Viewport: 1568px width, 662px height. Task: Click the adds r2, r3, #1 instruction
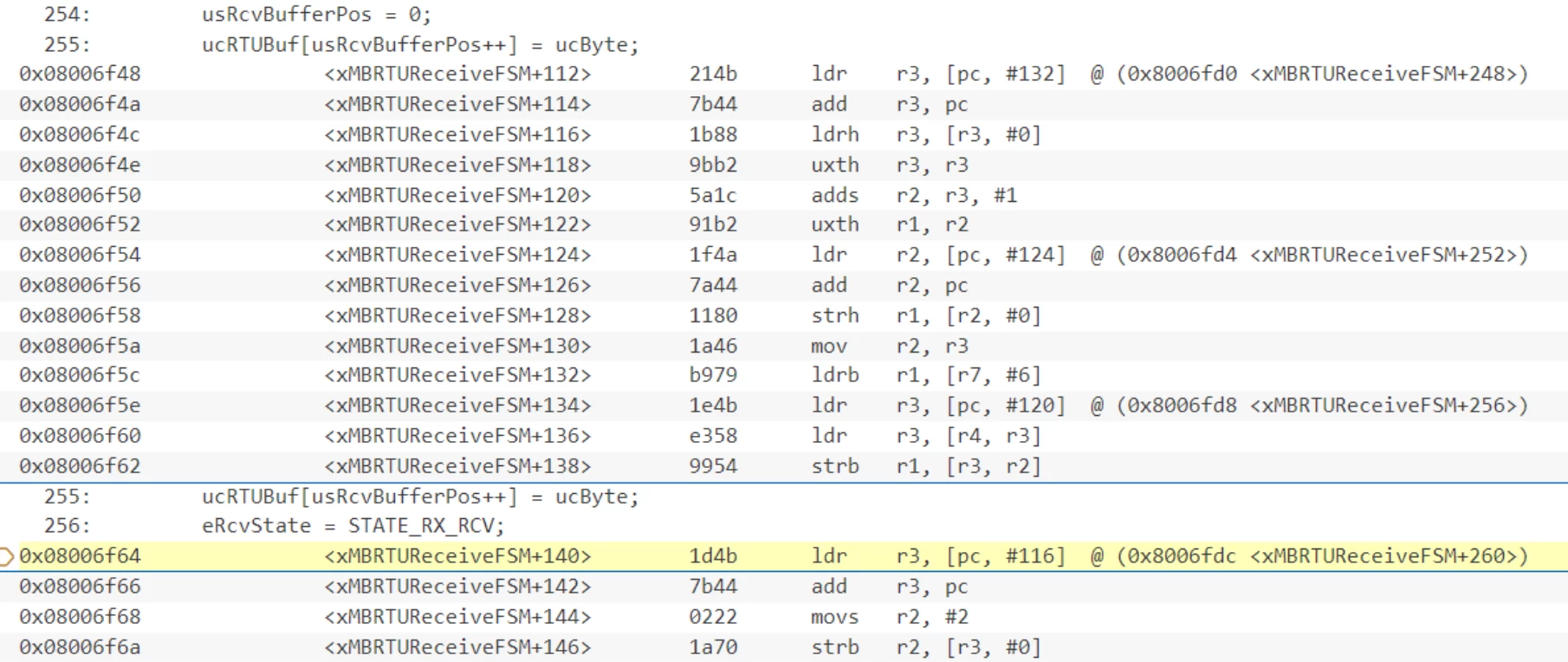point(914,196)
